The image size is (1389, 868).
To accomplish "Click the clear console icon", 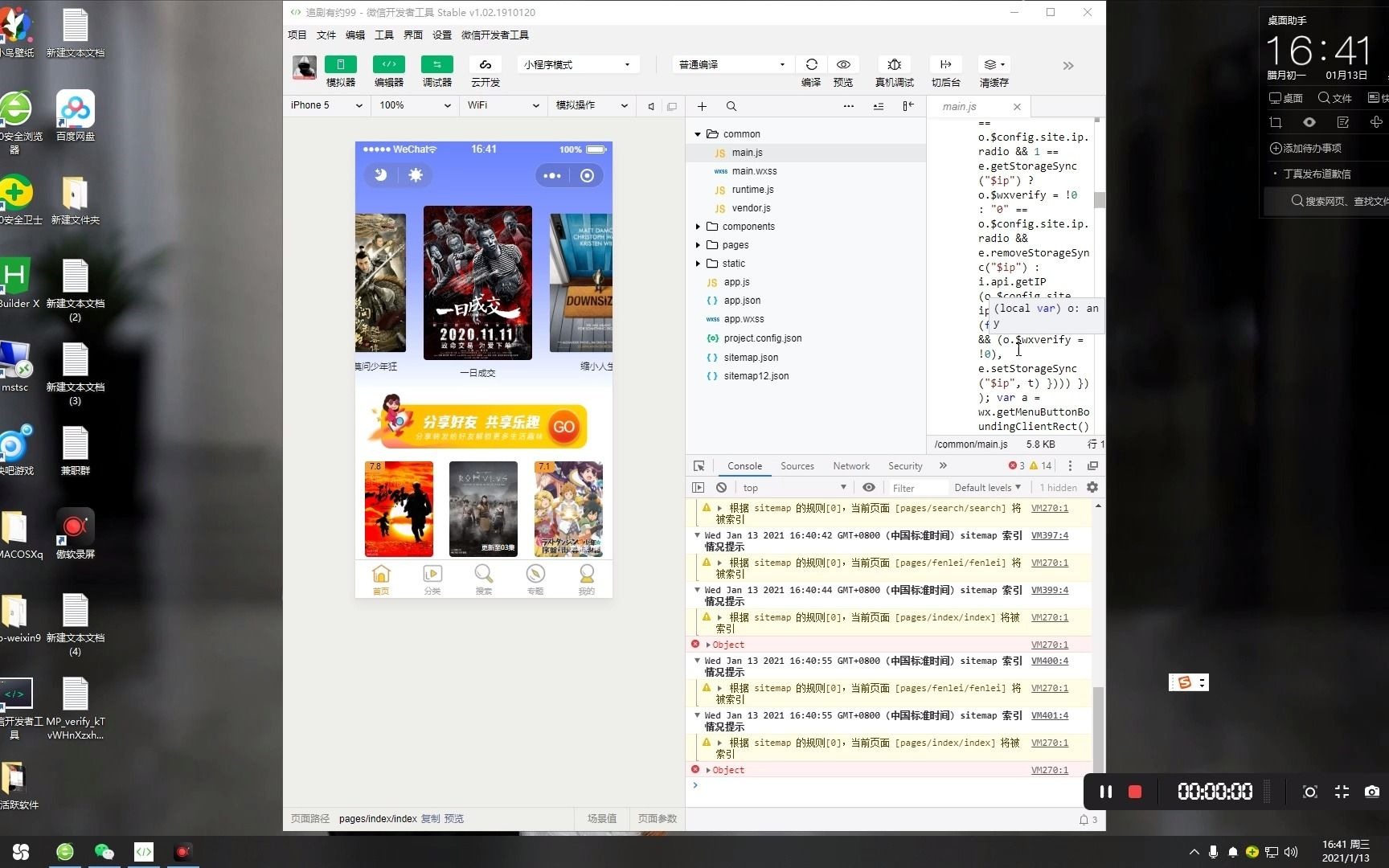I will pyautogui.click(x=722, y=488).
